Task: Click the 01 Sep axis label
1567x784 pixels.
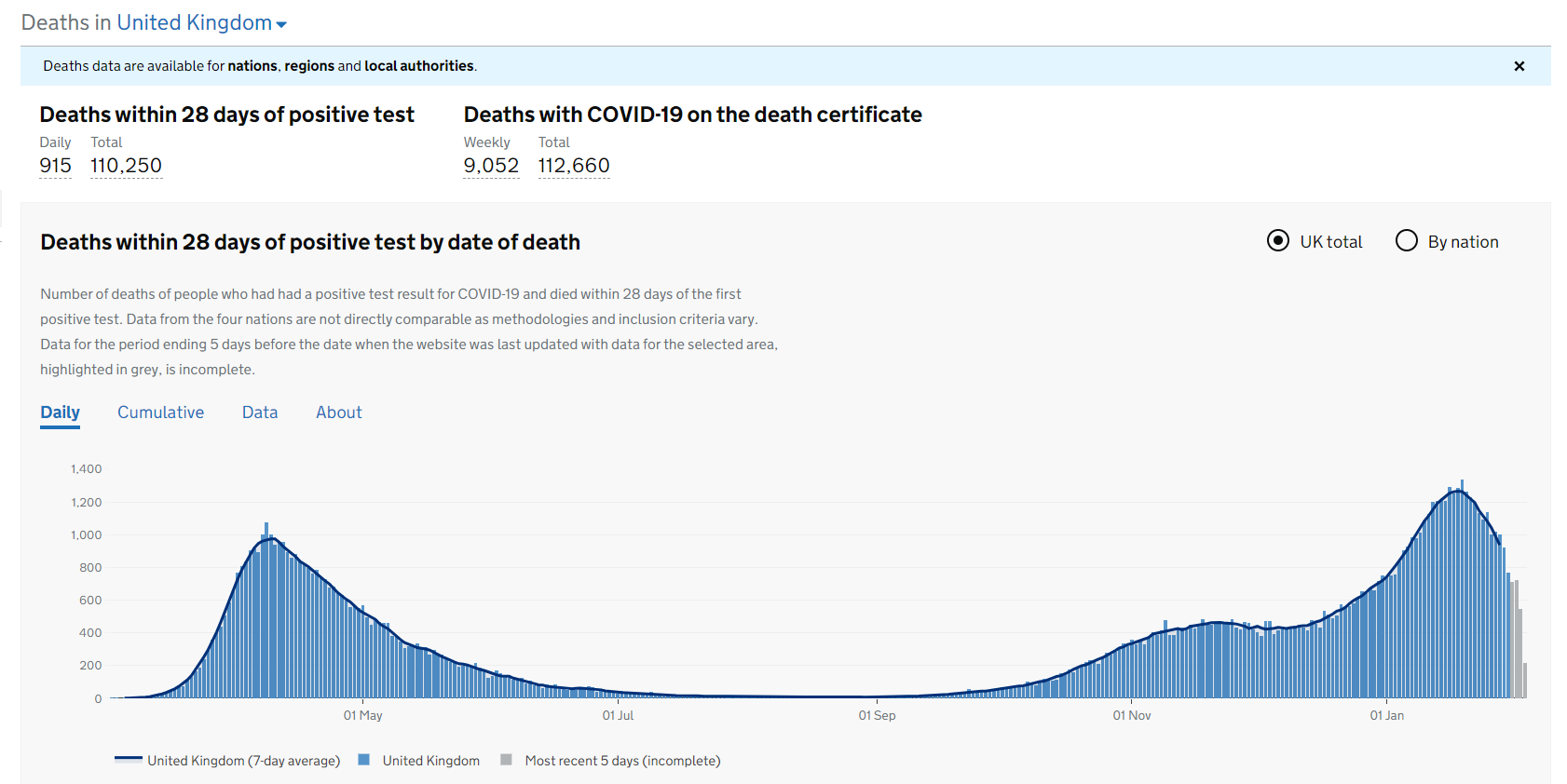Action: (877, 715)
